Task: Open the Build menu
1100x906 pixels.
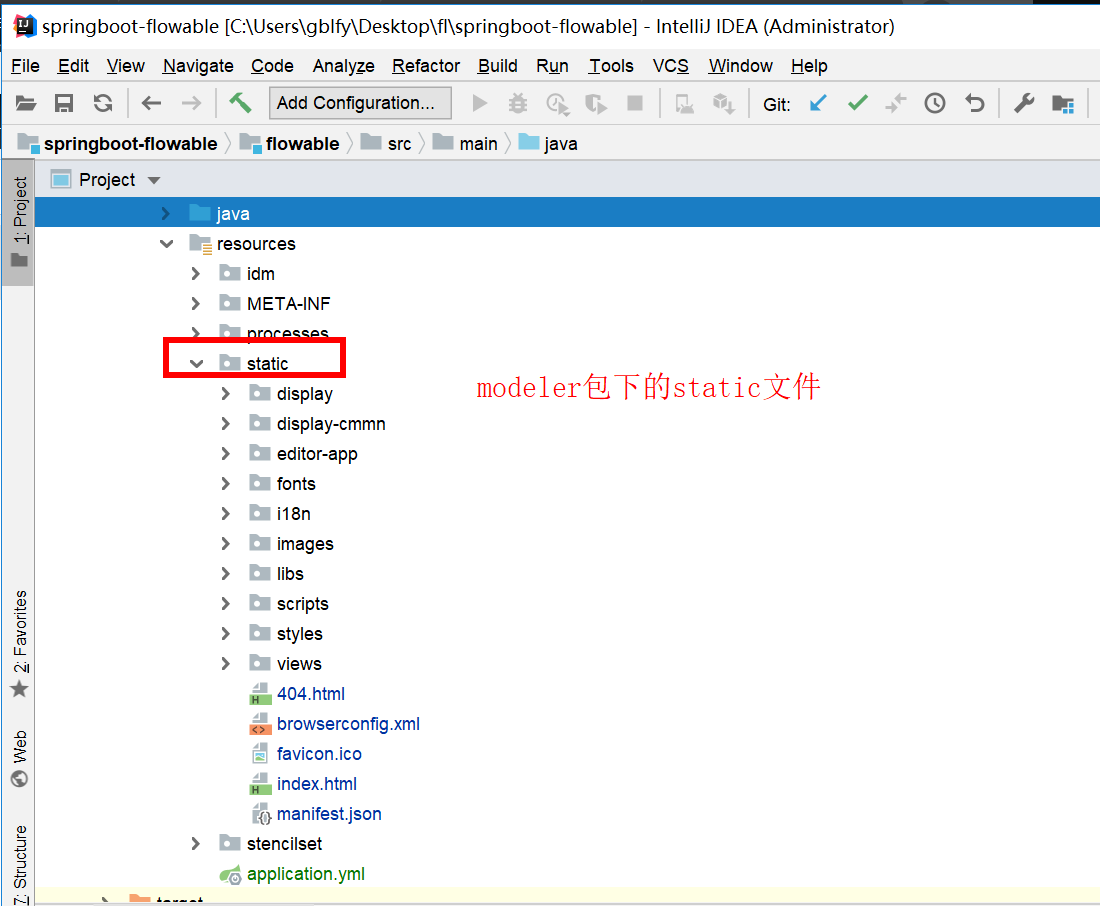Action: [x=497, y=66]
